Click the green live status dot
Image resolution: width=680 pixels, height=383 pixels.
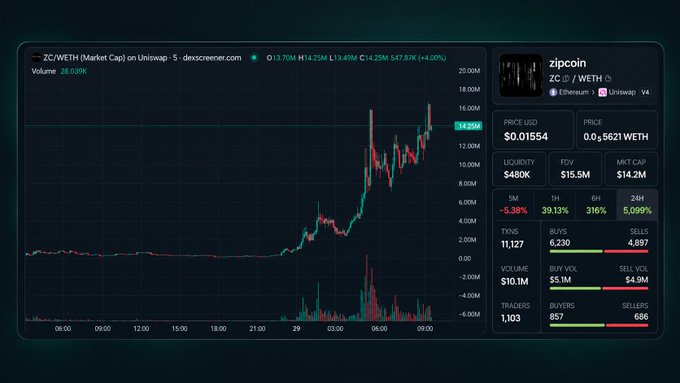[x=254, y=58]
